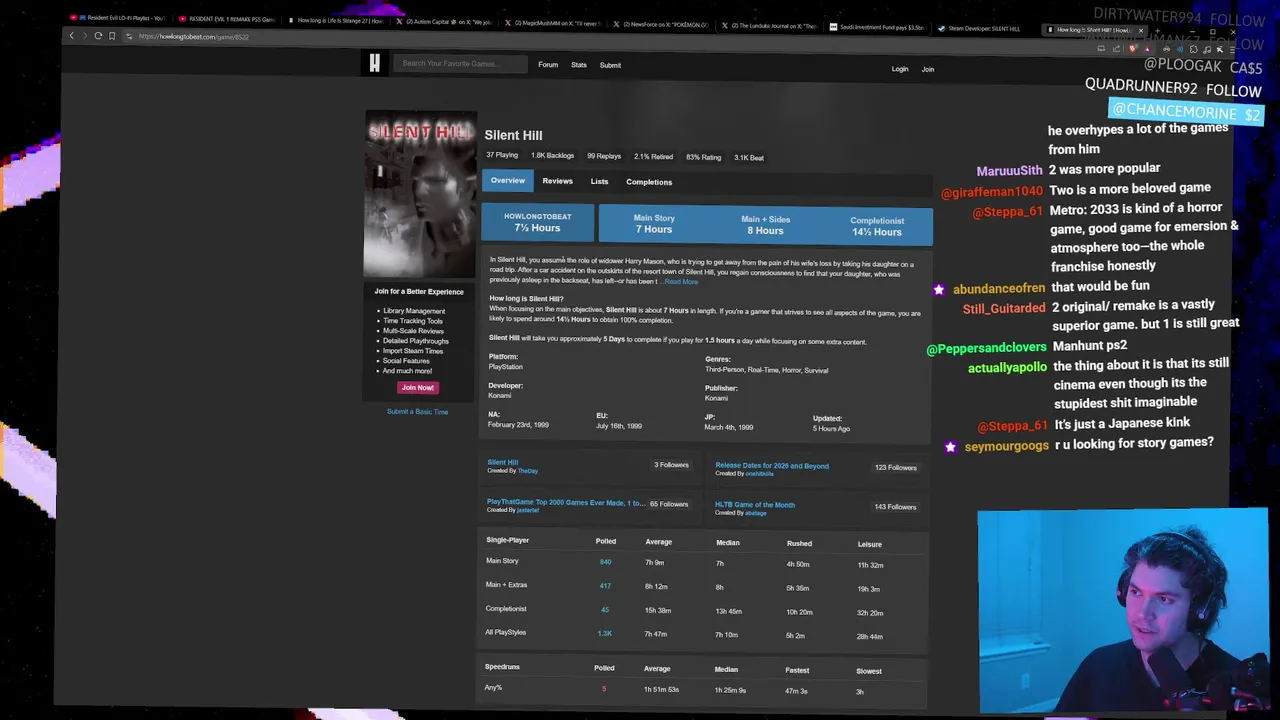
Task: Click the Import Steam Times list entry
Action: click(x=413, y=351)
